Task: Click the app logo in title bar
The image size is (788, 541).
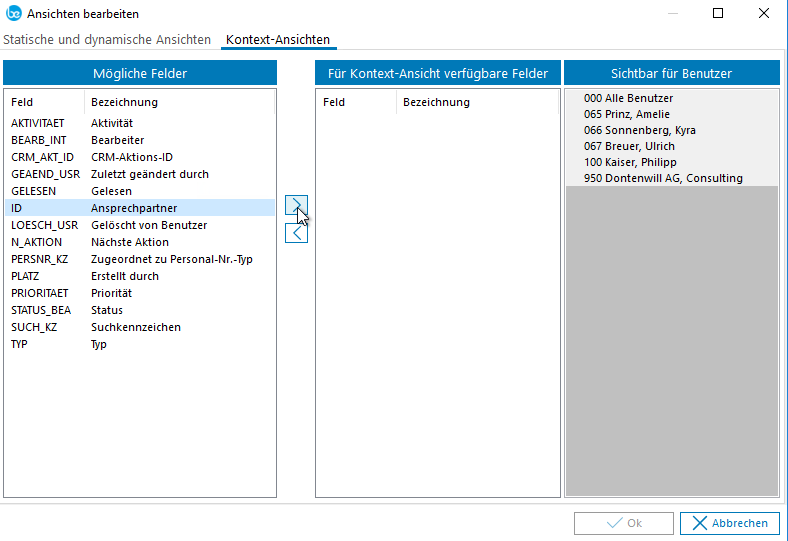Action: (13, 14)
